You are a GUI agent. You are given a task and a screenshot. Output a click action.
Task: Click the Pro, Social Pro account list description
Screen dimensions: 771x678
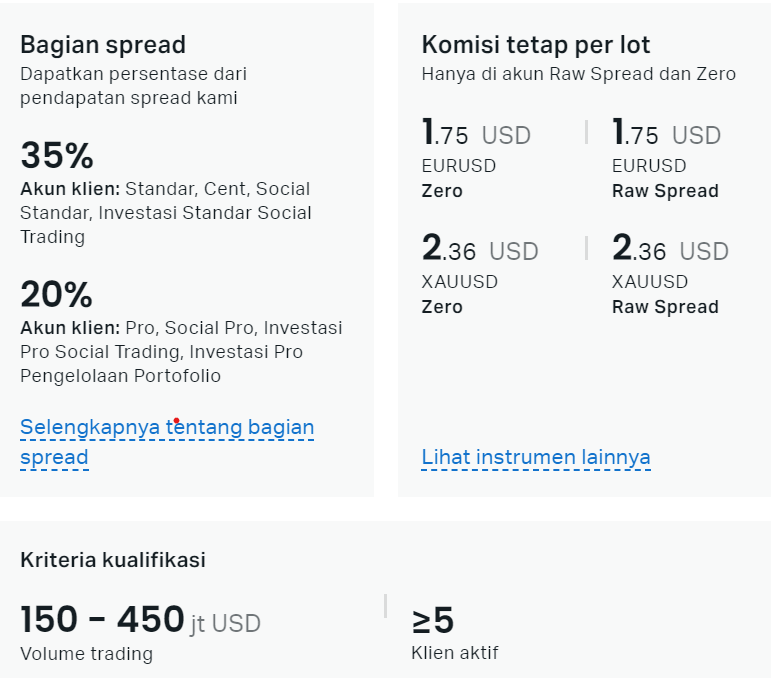click(181, 352)
